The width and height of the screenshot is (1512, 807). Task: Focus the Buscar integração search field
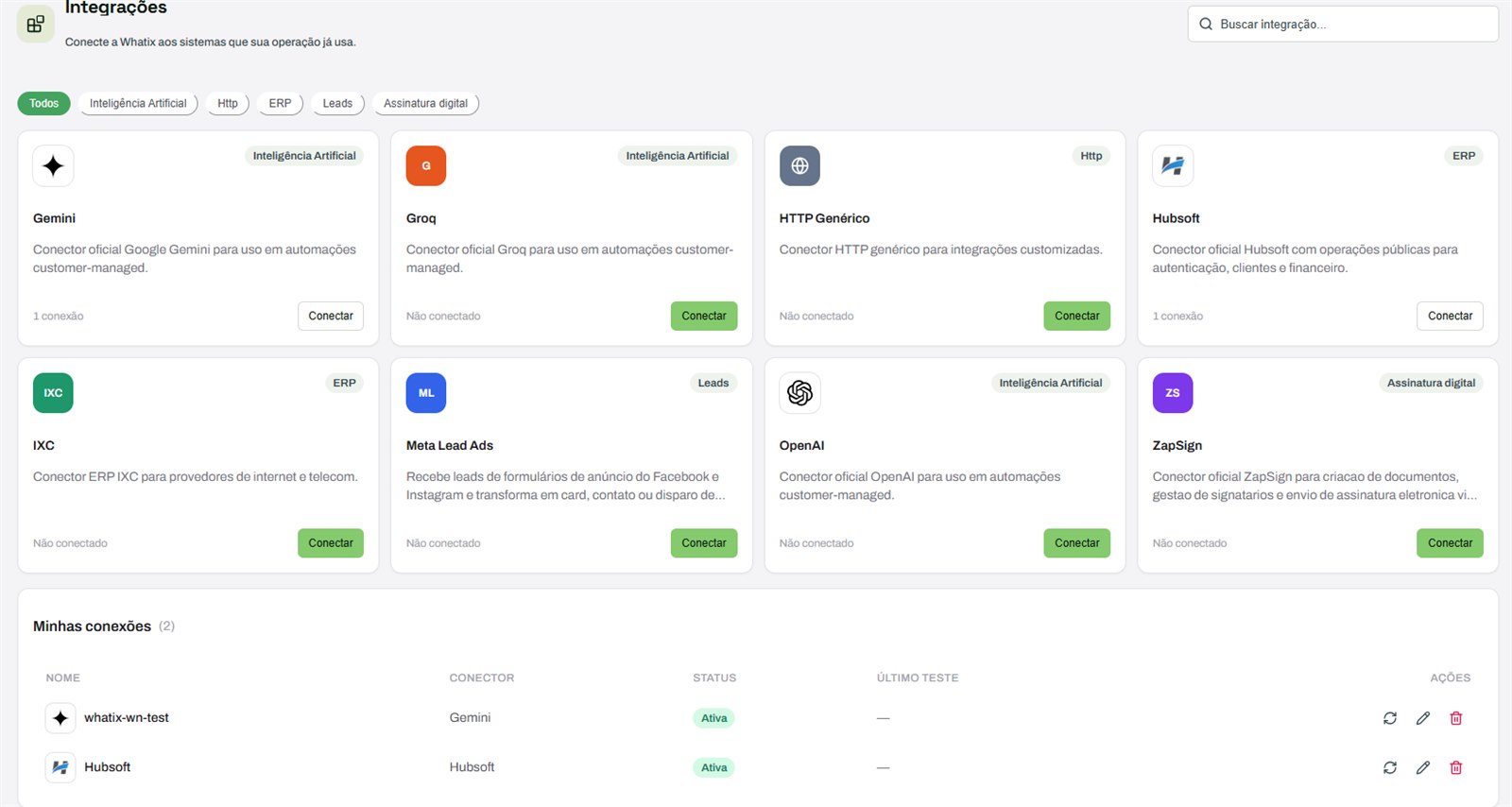(x=1343, y=24)
